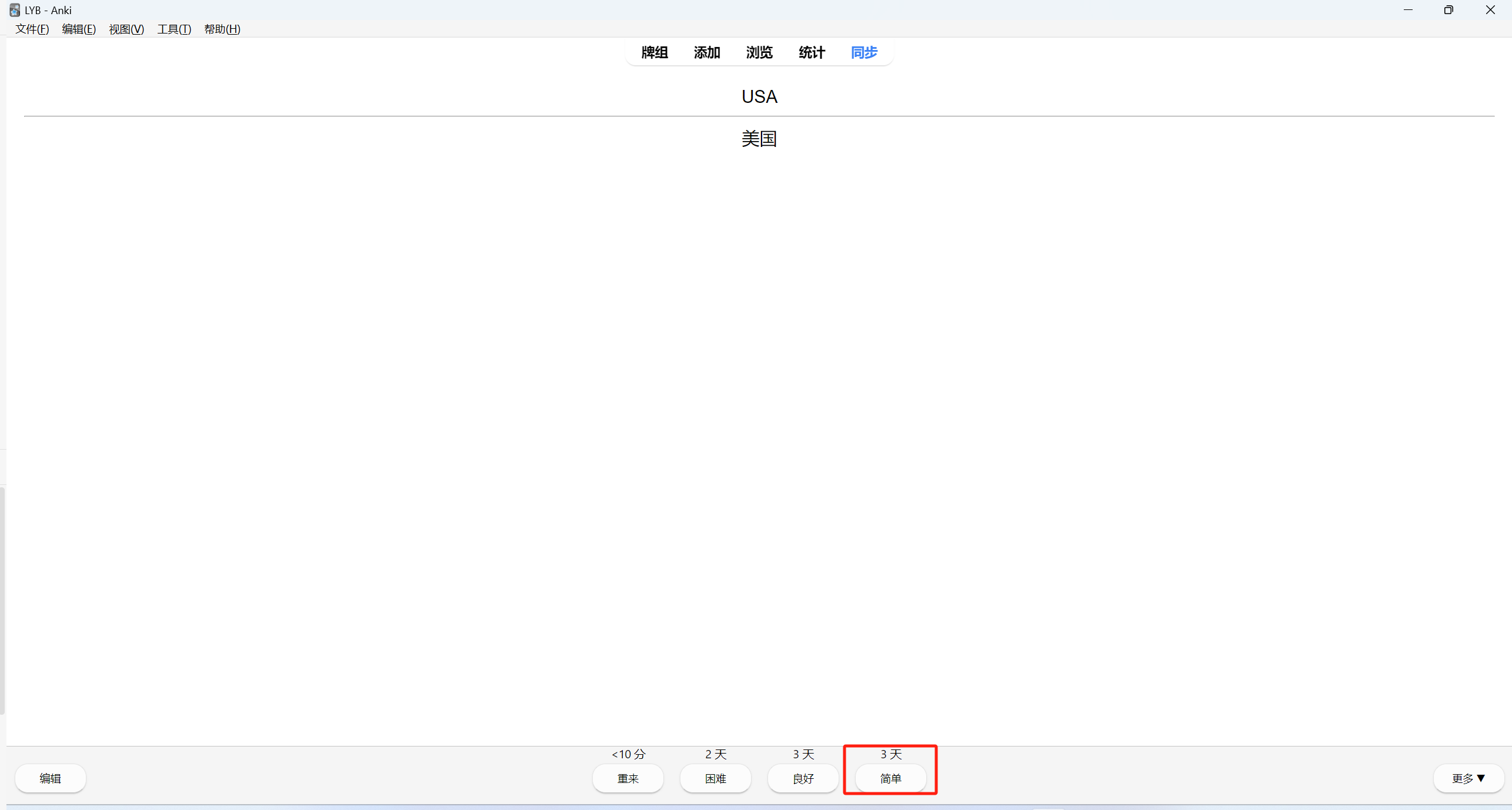1512x810 pixels.
Task: Open the 浏览 card browser
Action: (x=759, y=52)
